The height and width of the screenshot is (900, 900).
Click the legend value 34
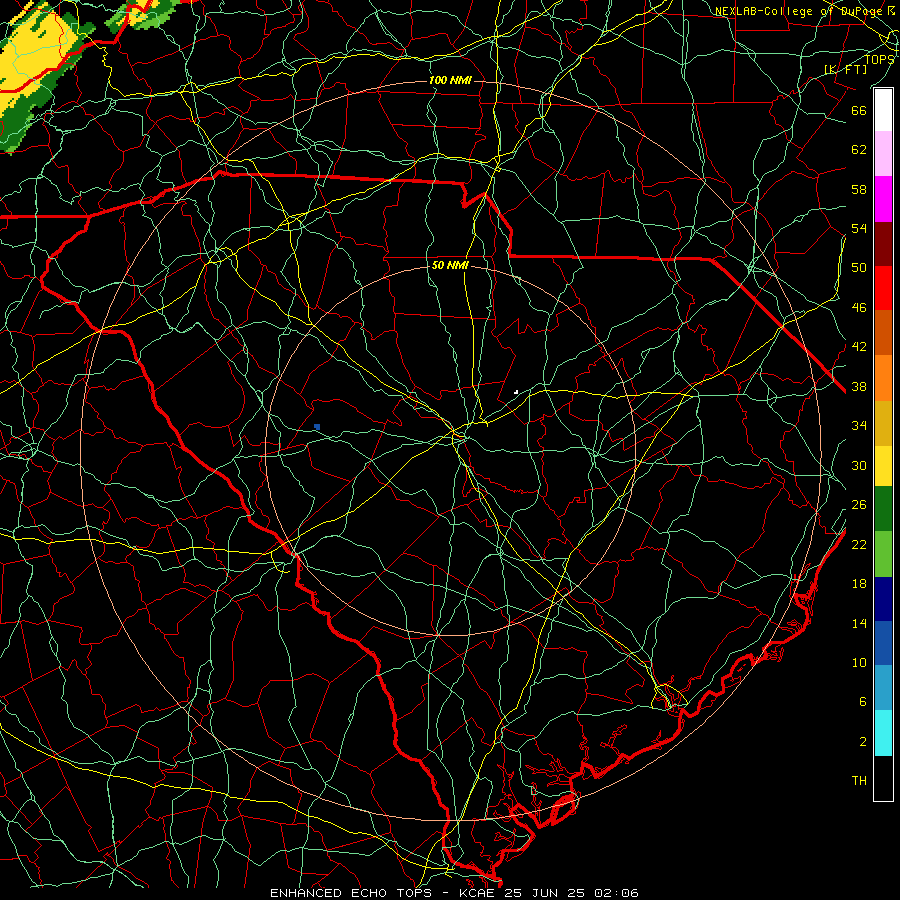pos(859,425)
